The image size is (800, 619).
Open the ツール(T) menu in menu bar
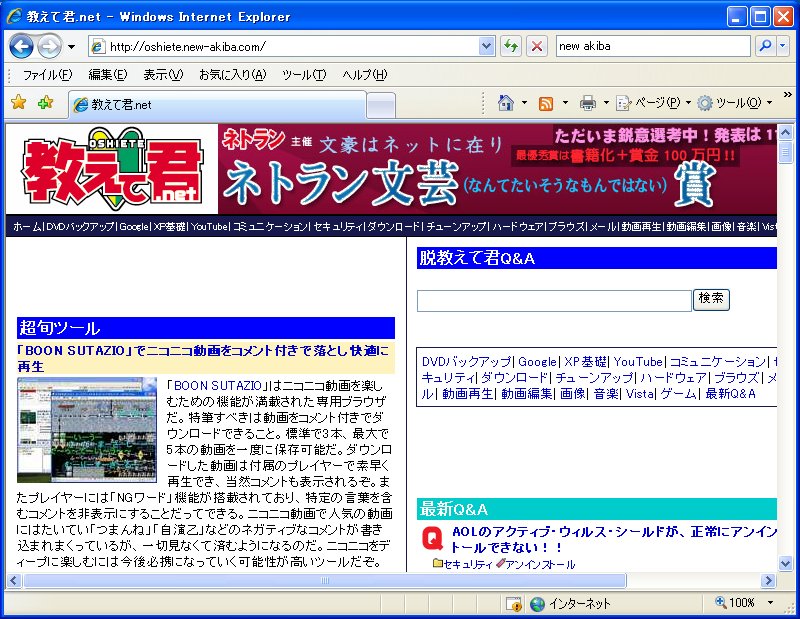(304, 75)
